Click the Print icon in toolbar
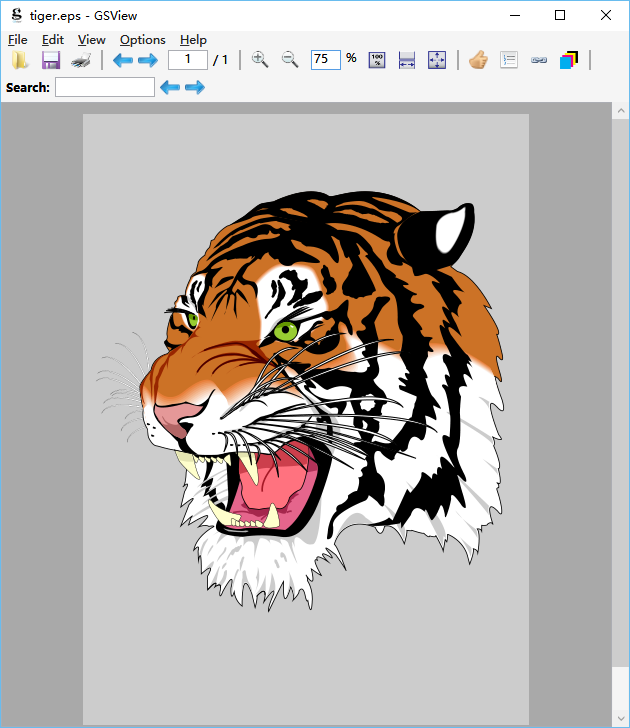Image resolution: width=630 pixels, height=728 pixels. (x=82, y=60)
